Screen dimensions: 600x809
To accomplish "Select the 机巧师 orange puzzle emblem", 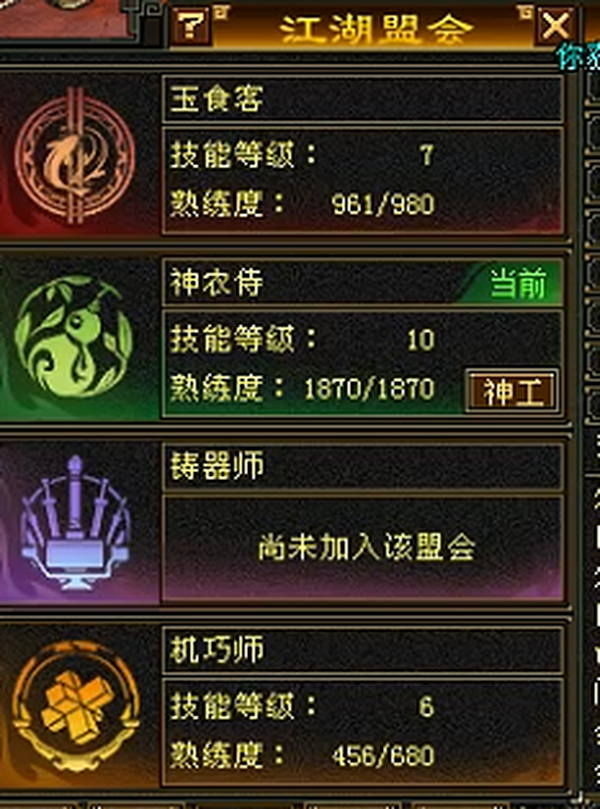I will tap(75, 706).
